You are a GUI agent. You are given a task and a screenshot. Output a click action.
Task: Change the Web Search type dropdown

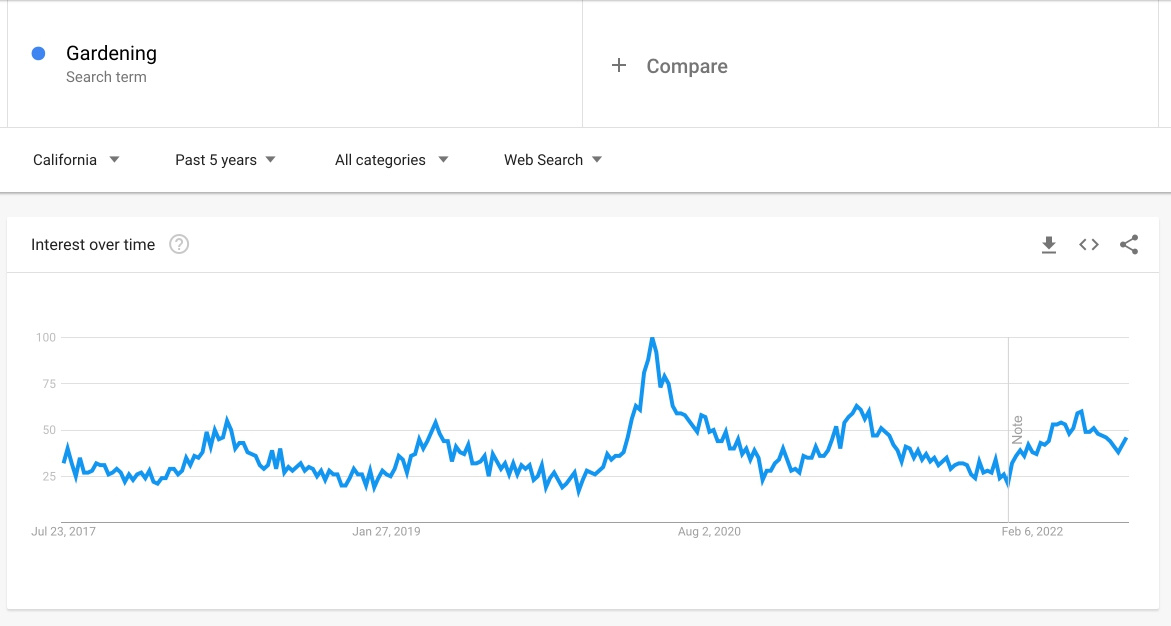553,160
